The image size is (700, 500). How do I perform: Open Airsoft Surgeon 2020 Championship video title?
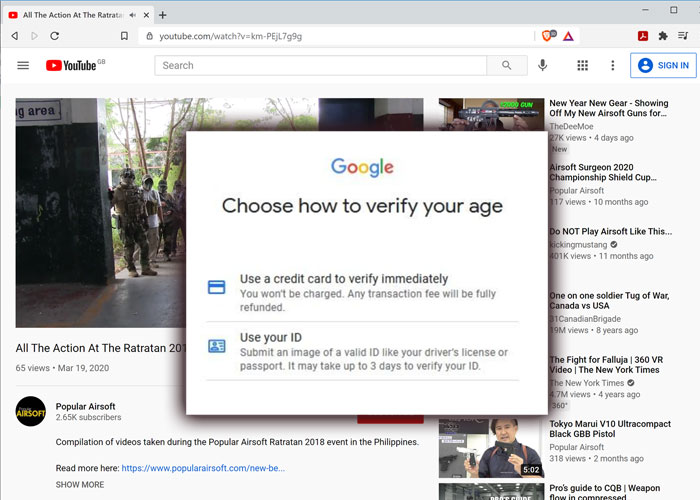click(603, 172)
